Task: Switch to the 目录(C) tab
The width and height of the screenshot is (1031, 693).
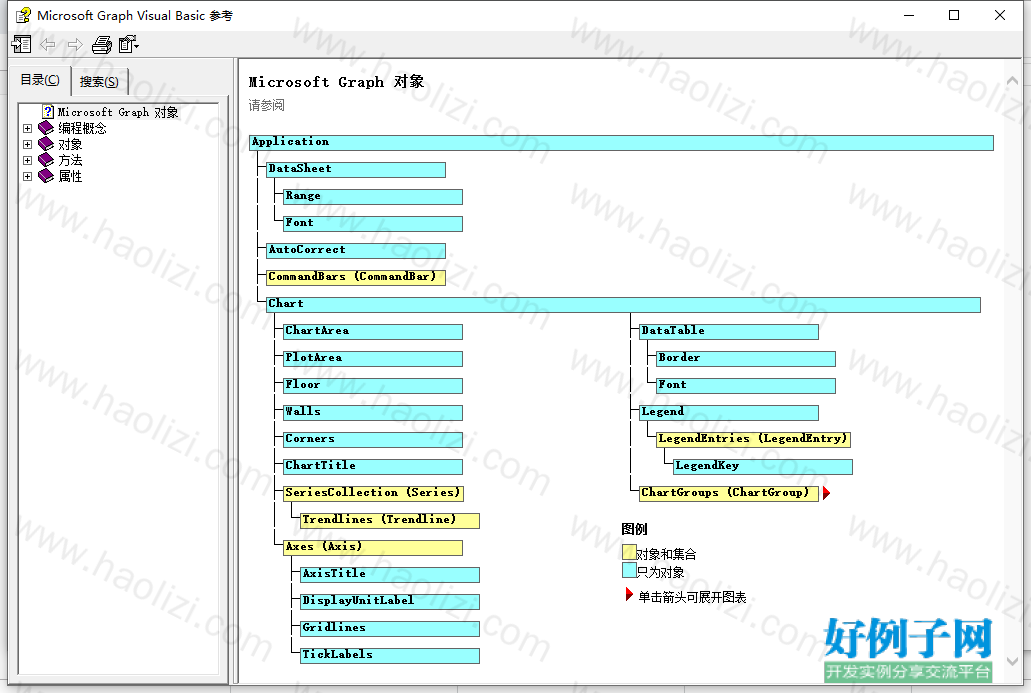Action: coord(40,80)
